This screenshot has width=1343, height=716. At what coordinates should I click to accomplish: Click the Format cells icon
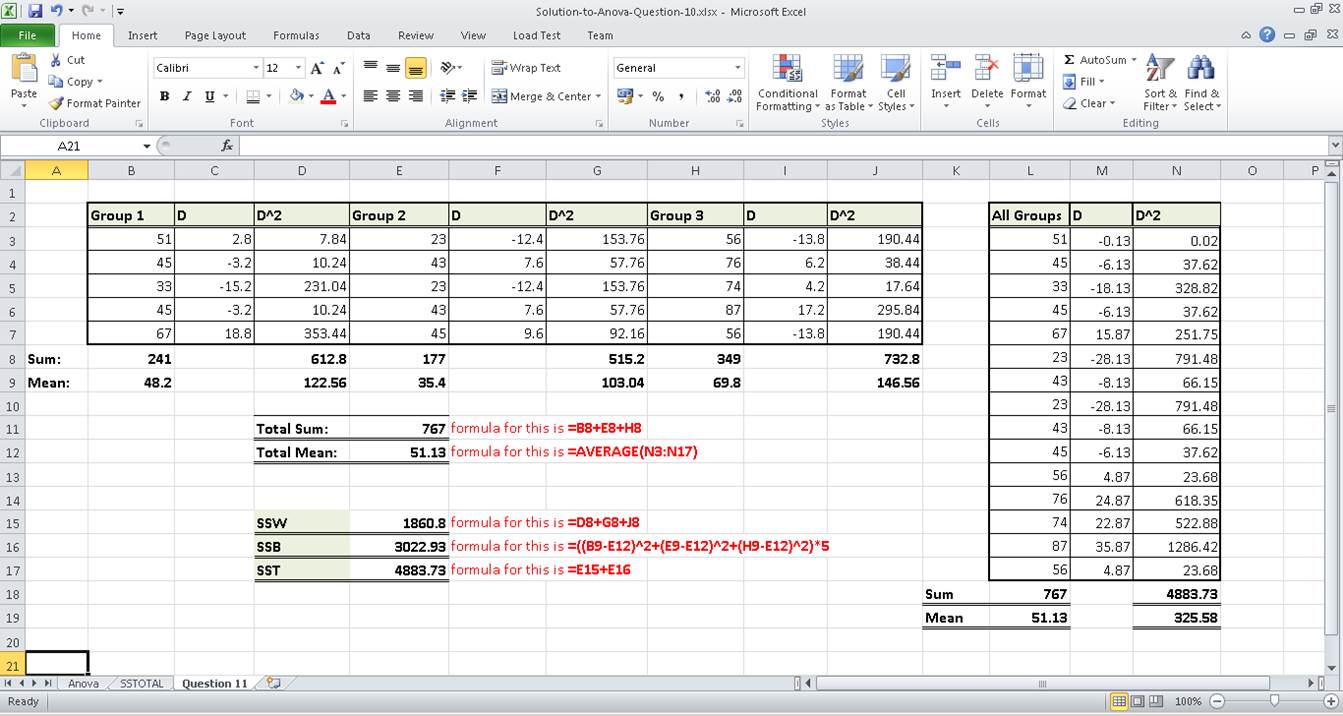pos(1028,69)
